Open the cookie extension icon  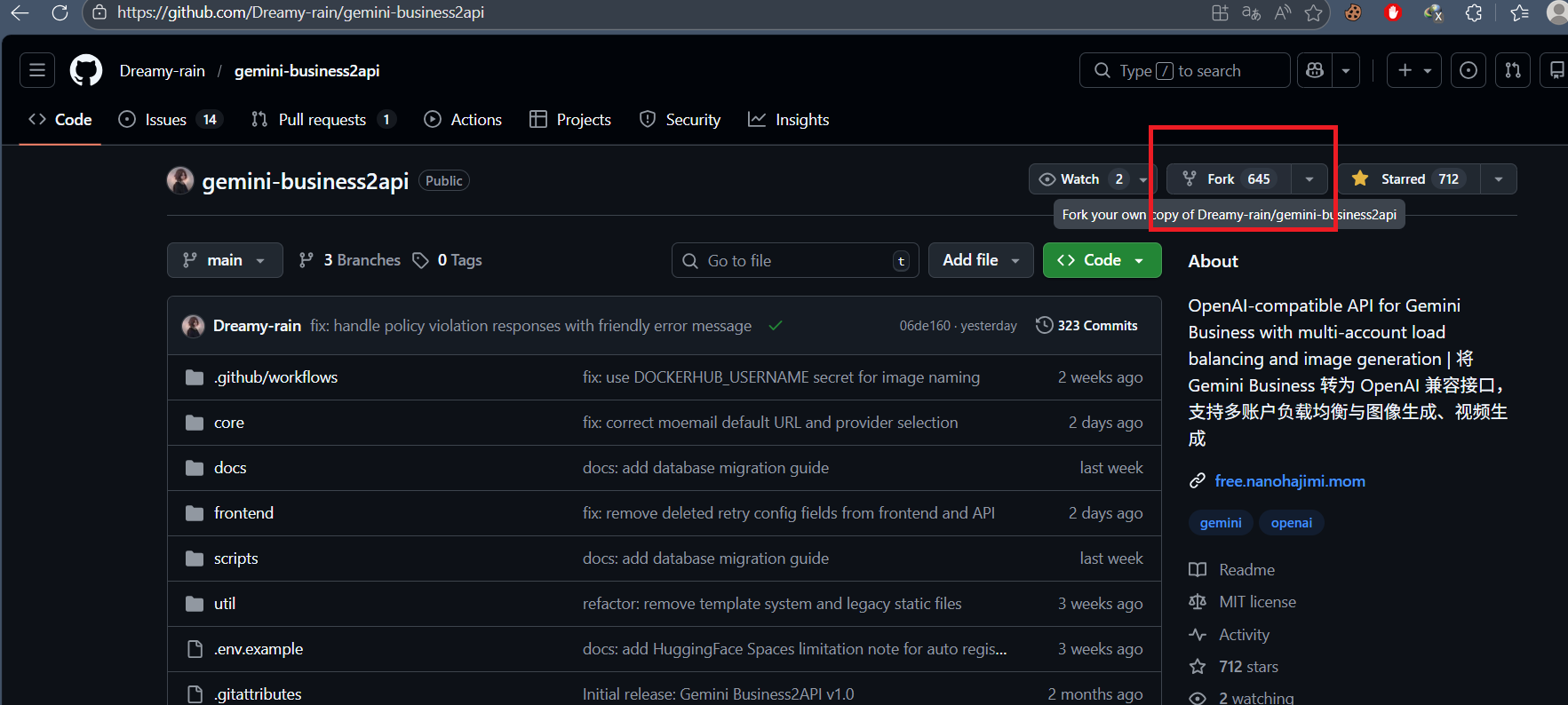(1353, 12)
